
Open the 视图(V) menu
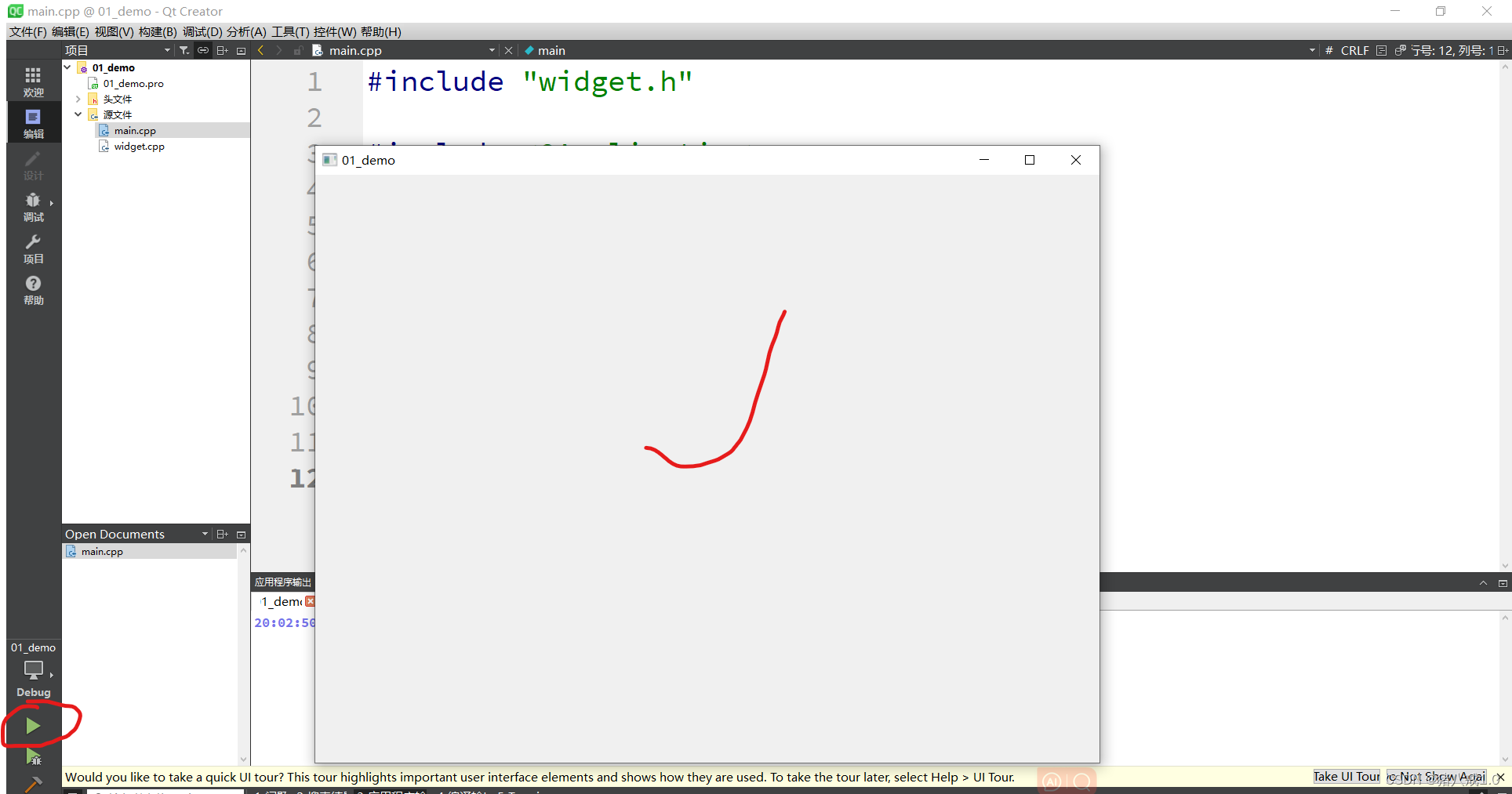pyautogui.click(x=114, y=31)
